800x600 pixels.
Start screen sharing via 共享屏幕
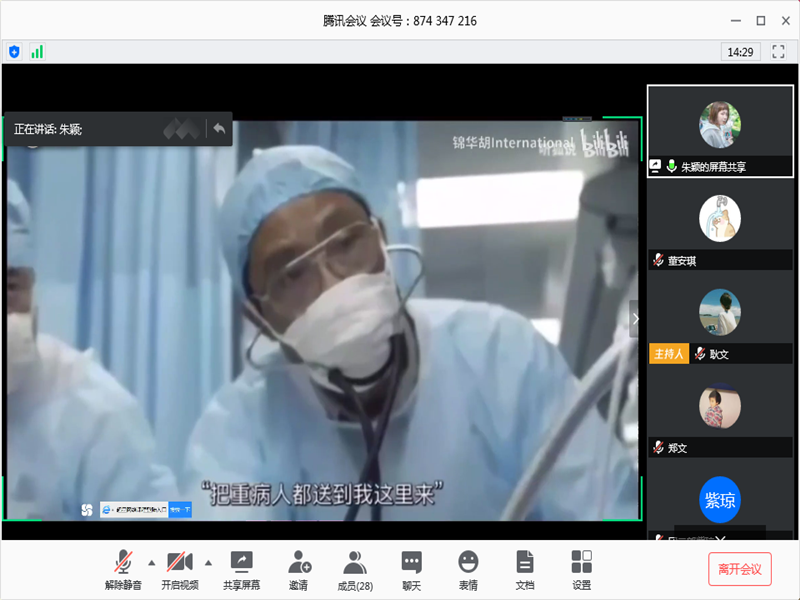[241, 570]
